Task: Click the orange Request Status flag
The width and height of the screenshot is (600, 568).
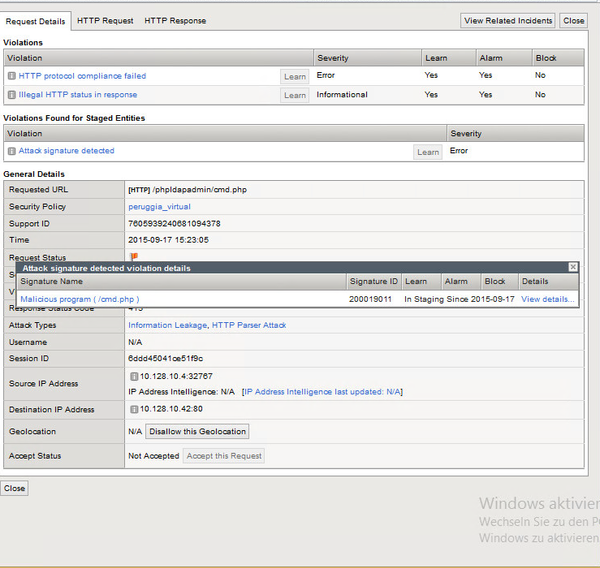Action: [x=133, y=257]
